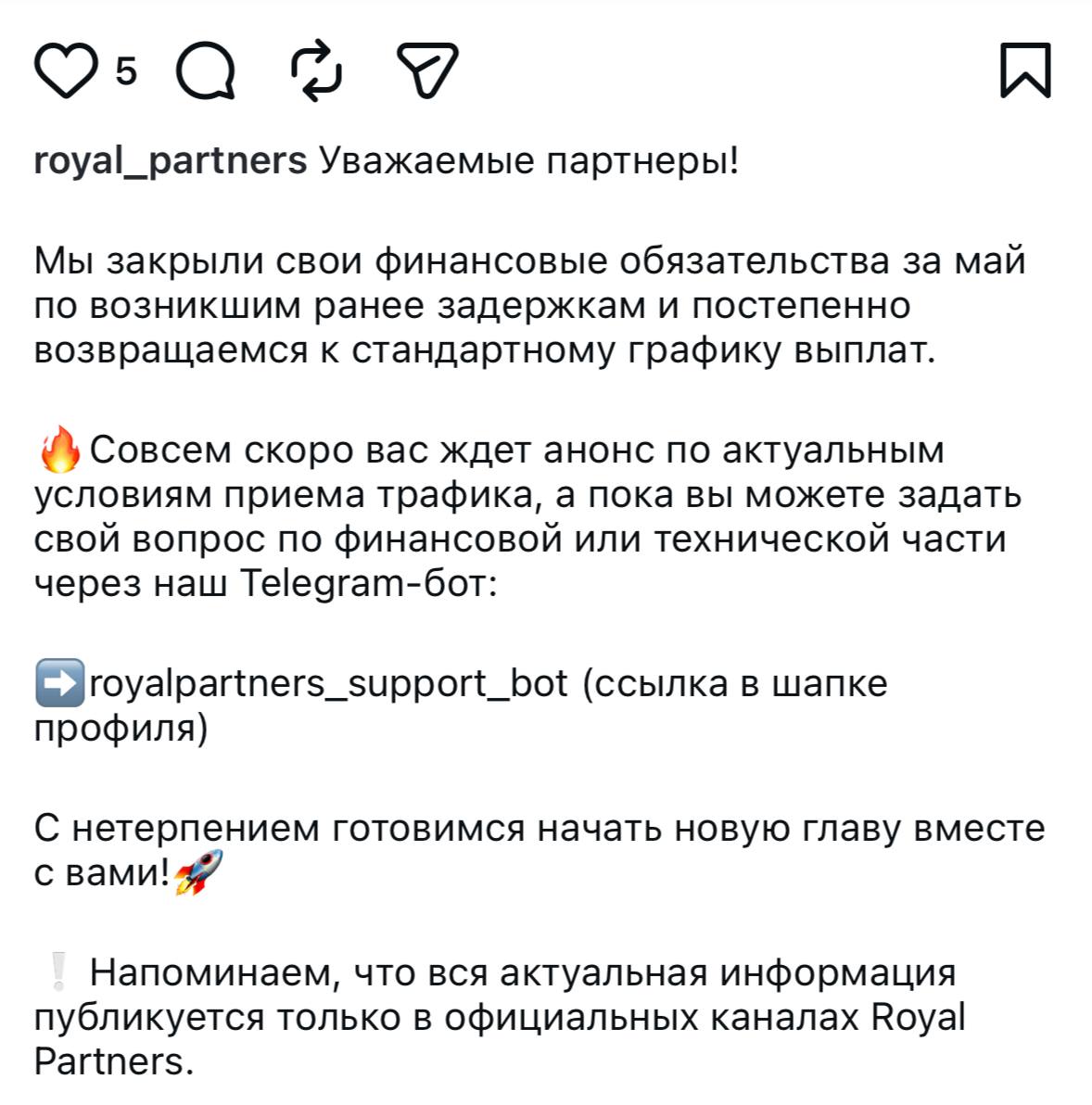This screenshot has height=1105, width=1092.
Task: Click the greeting 'Уважаемые партнеры!'
Action: click(530, 161)
